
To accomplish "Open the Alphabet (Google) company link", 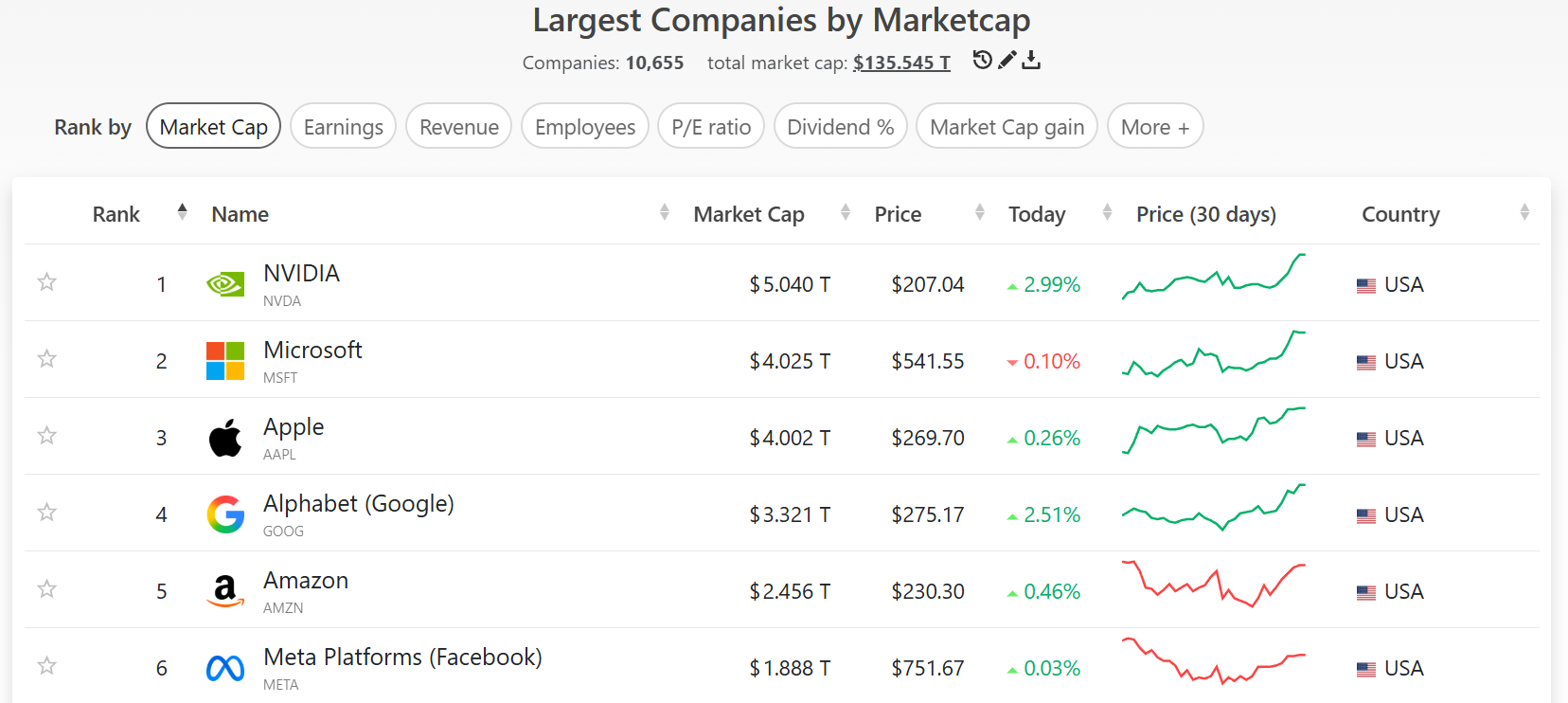I will 359,504.
